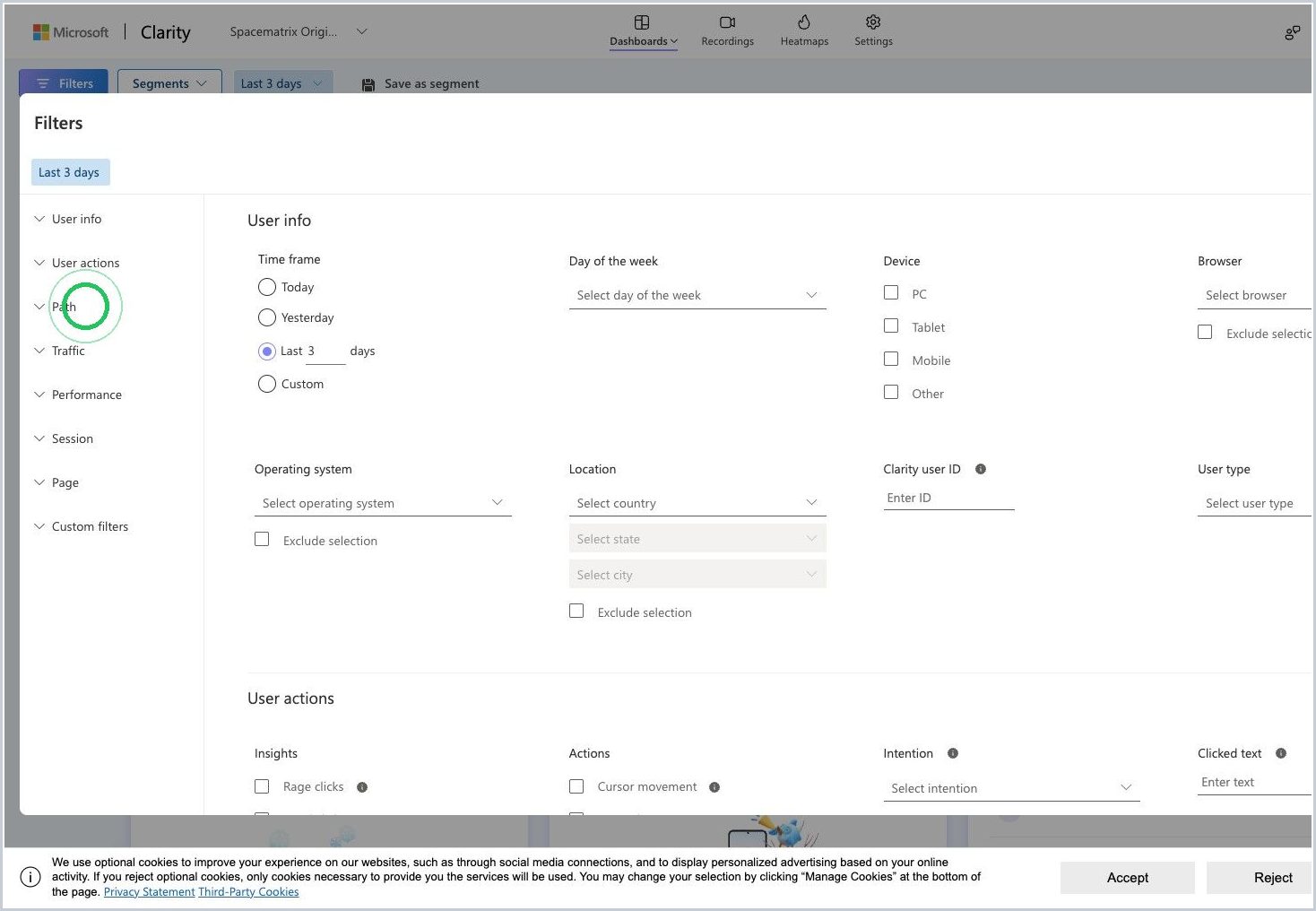Accept optional cookies

coord(1127,878)
